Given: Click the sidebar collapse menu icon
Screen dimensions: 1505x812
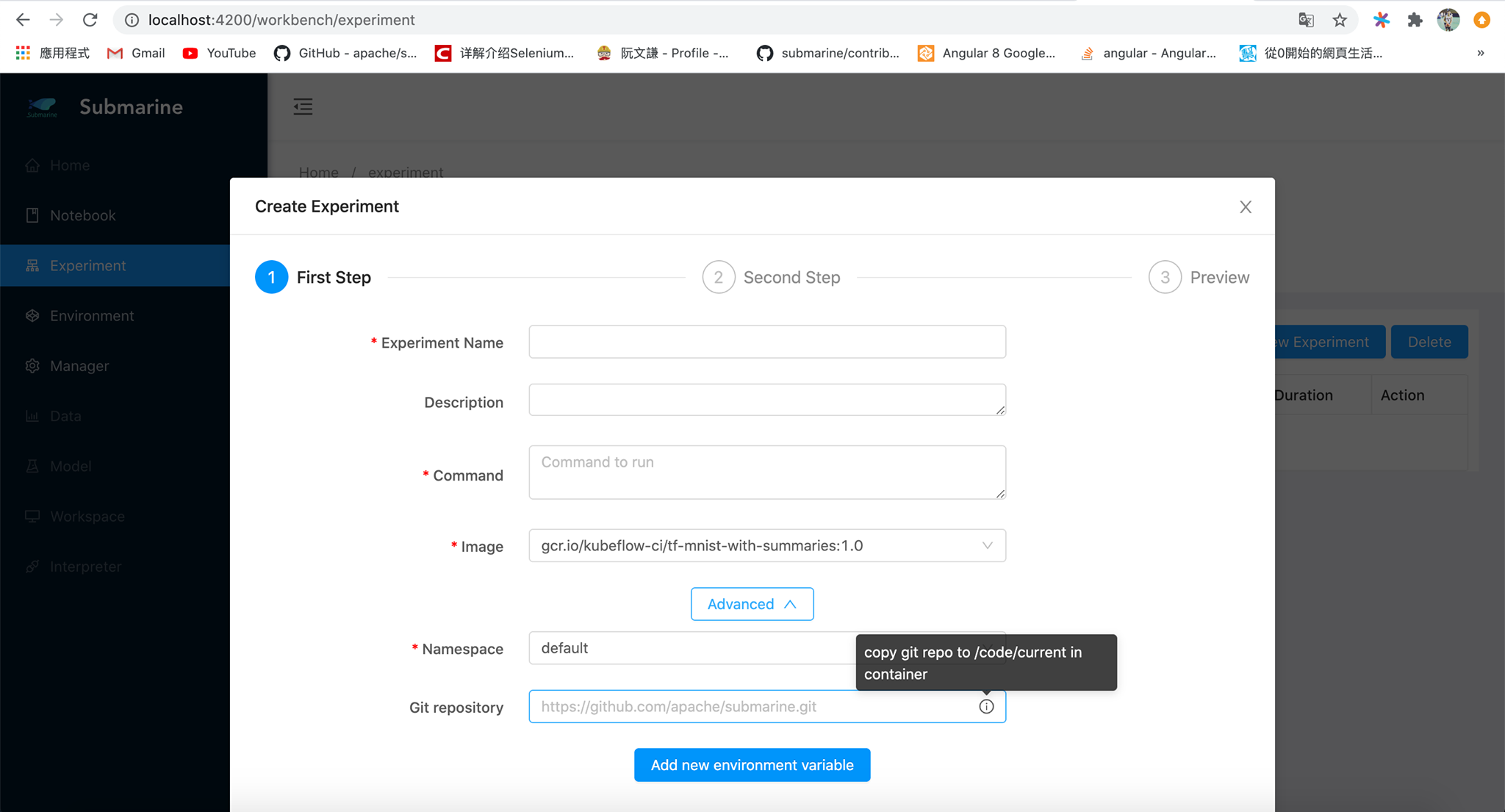Looking at the screenshot, I should 303,107.
